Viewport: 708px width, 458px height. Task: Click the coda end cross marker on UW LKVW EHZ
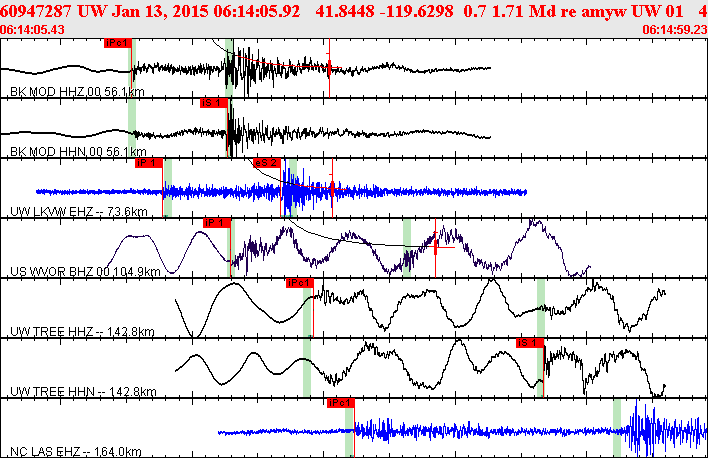332,188
